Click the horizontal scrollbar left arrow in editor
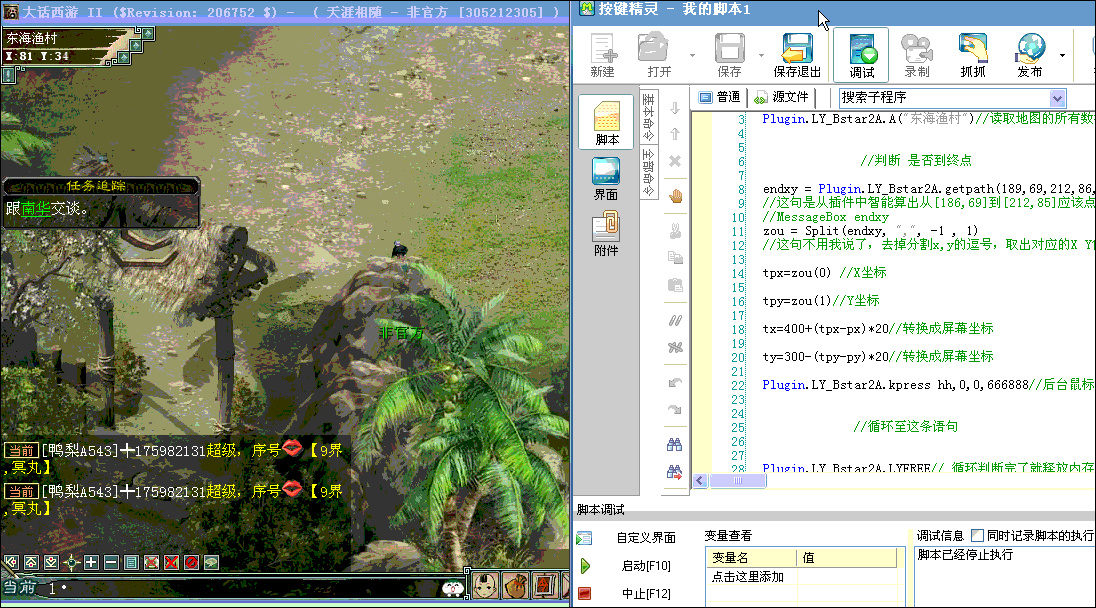1096x608 pixels. 700,481
